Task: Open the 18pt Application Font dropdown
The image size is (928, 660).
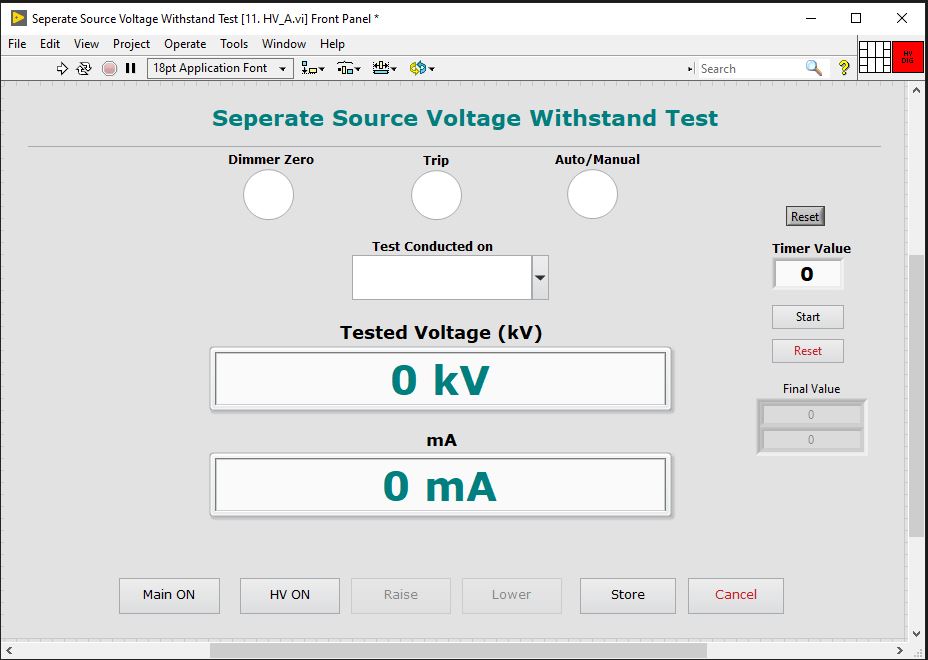Action: (220, 69)
